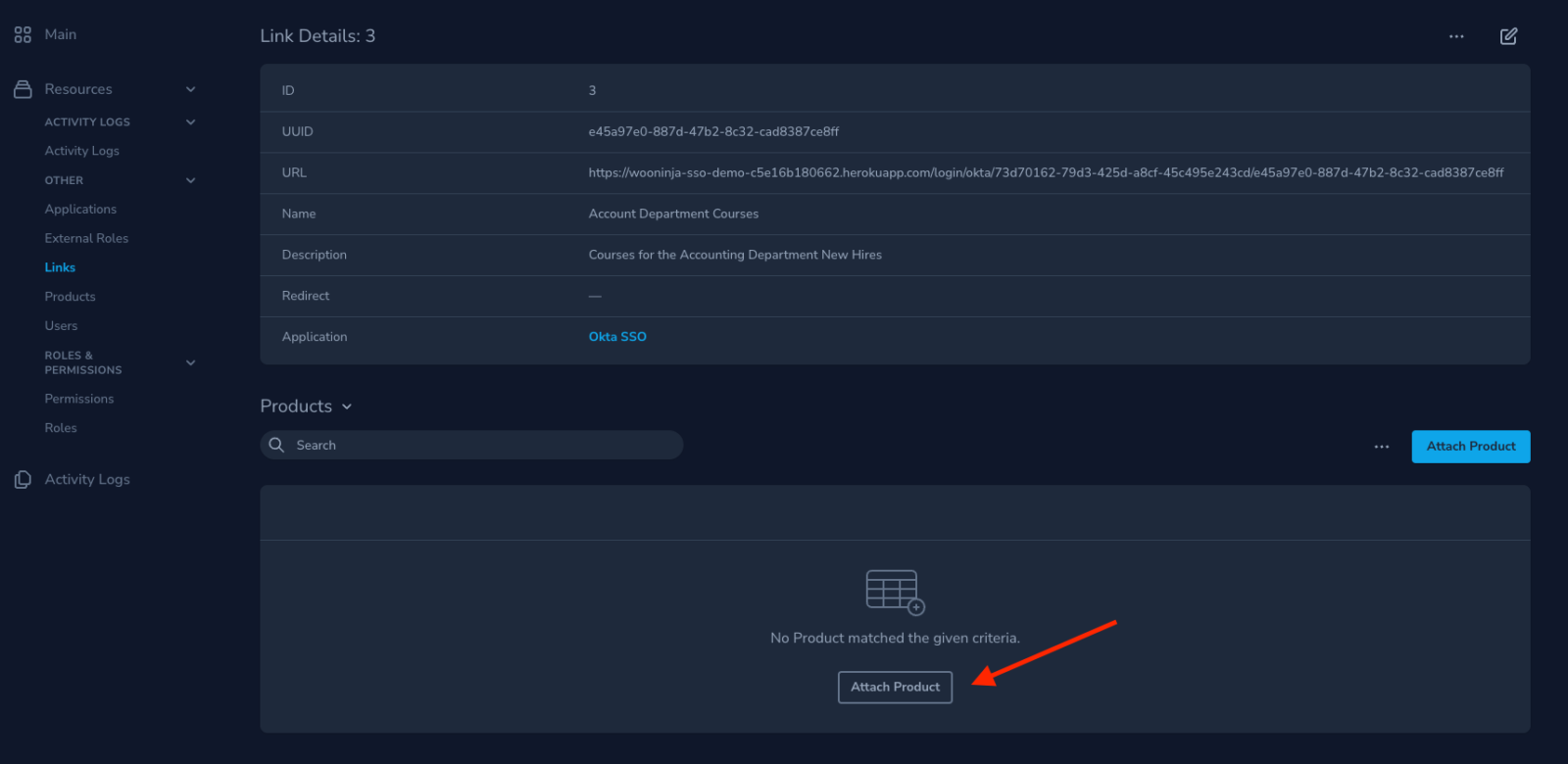The height and width of the screenshot is (764, 1568).
Task: Collapse the Resources section chevron
Action: pos(191,89)
